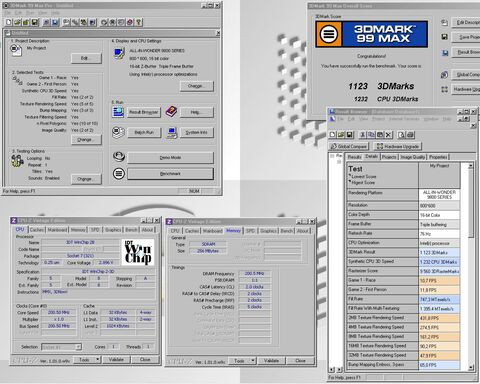Click Change button under Display and CPU Settings
Image resolution: width=480 pixels, height=384 pixels.
tap(197, 86)
